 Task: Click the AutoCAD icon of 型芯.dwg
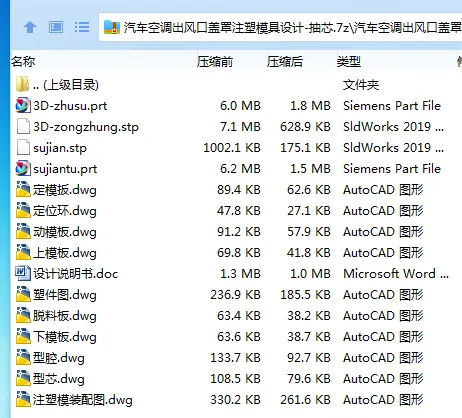(23, 378)
